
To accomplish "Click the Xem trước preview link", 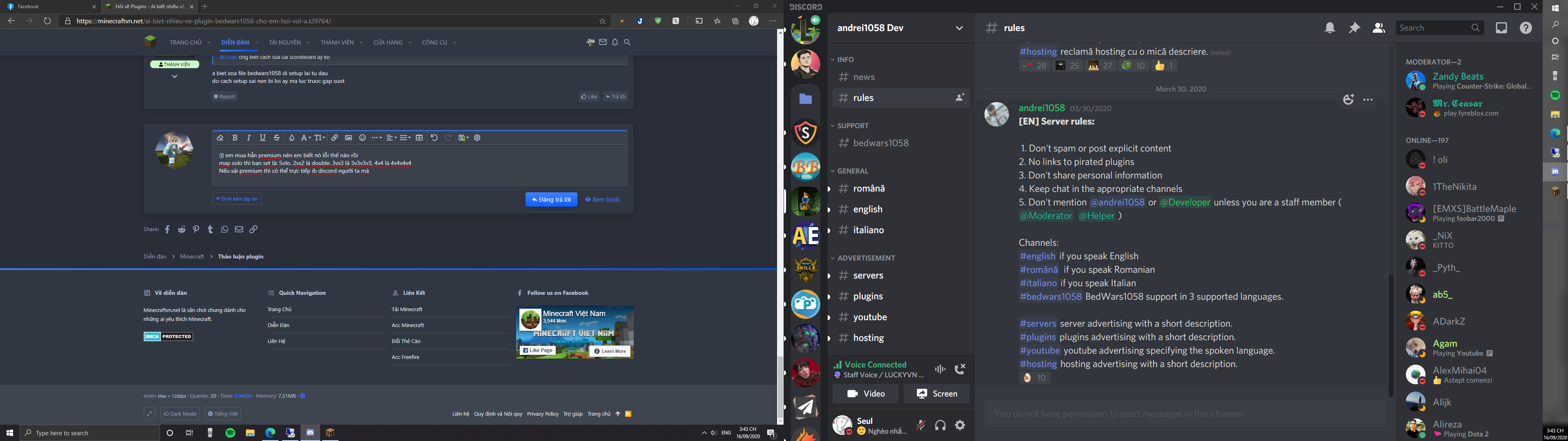I will click(x=603, y=200).
